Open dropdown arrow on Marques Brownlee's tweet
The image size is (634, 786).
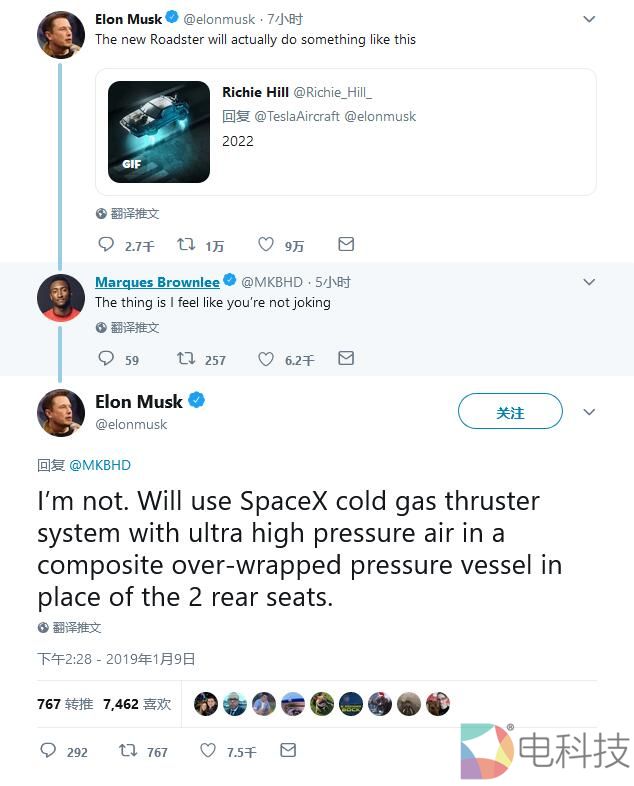click(589, 282)
